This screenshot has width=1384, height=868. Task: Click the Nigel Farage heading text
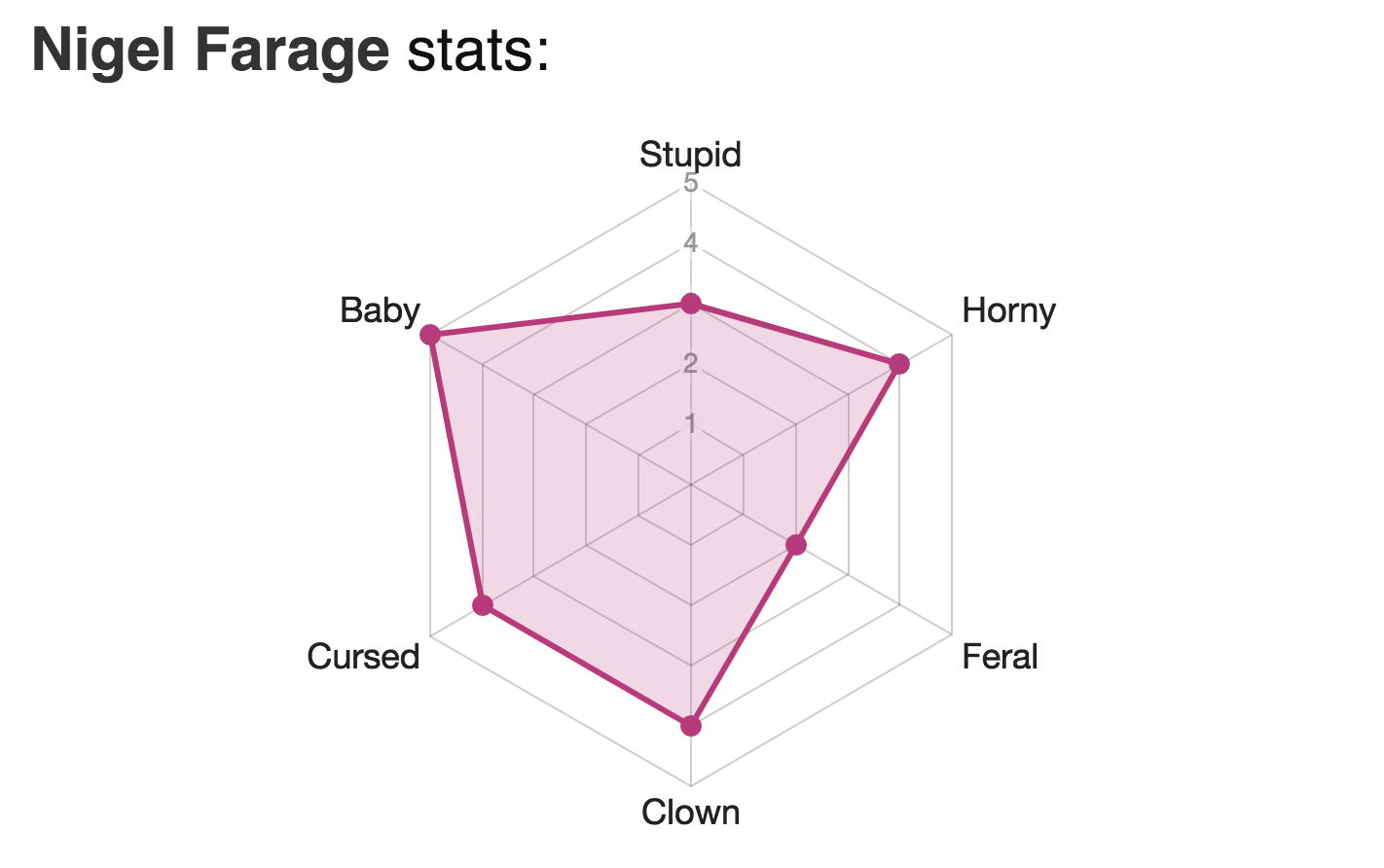tap(210, 50)
